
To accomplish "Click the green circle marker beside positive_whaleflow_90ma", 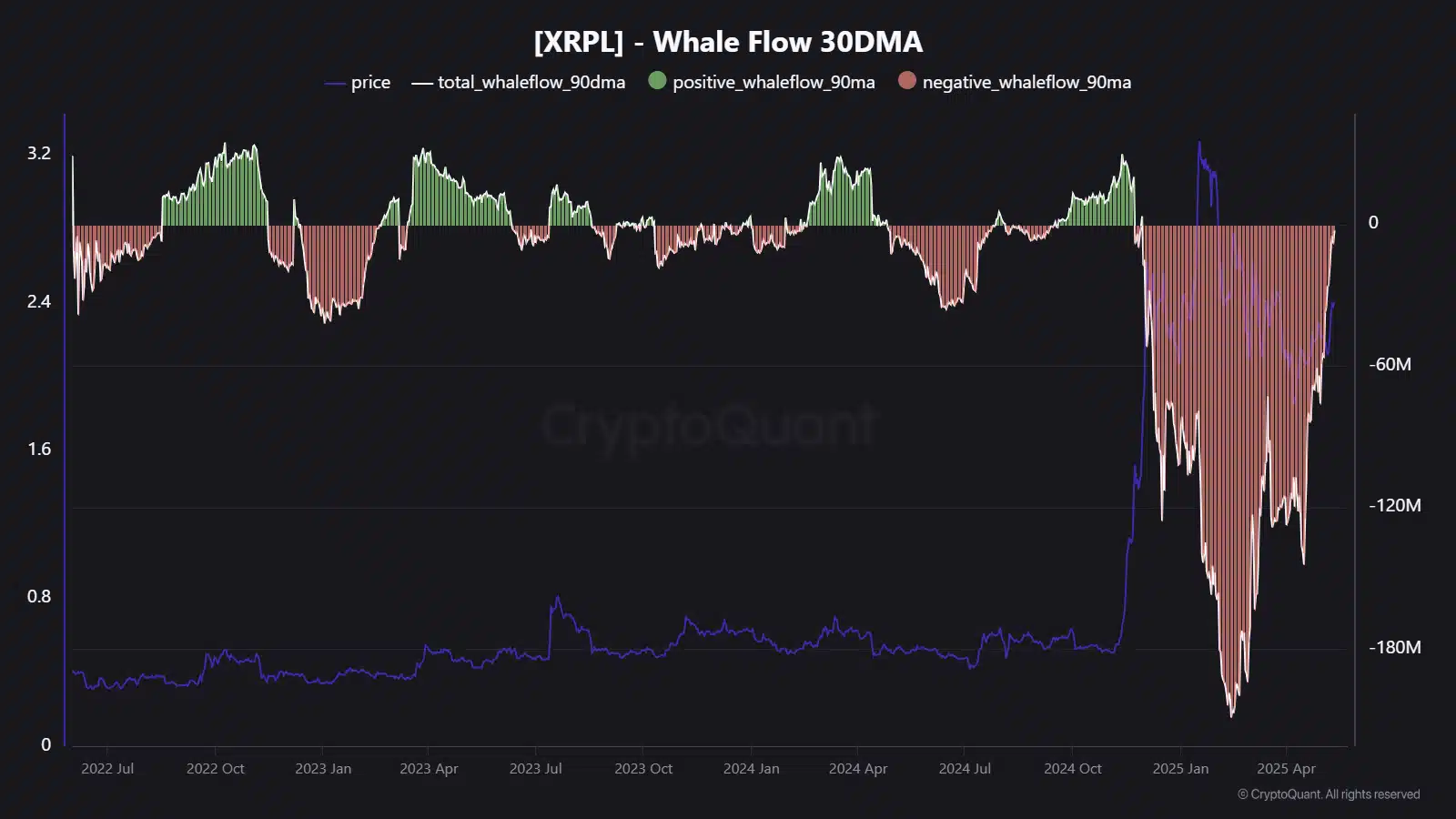I will click(655, 81).
